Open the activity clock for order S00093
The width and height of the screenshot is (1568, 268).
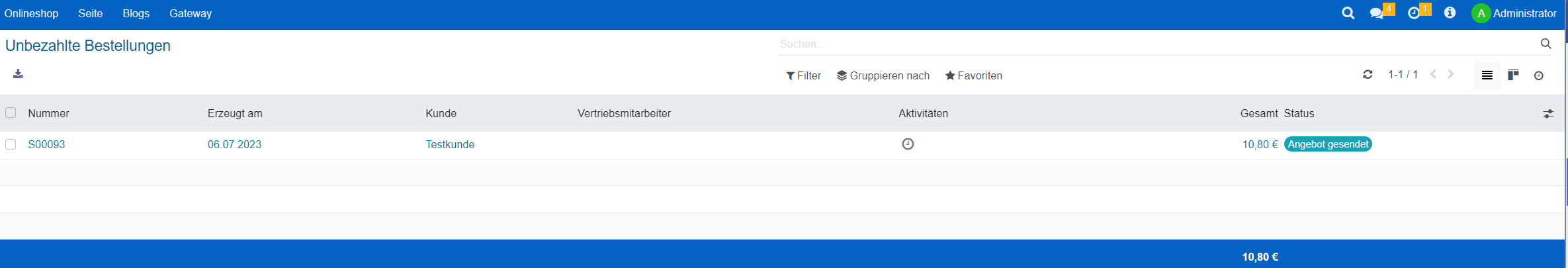coord(908,144)
